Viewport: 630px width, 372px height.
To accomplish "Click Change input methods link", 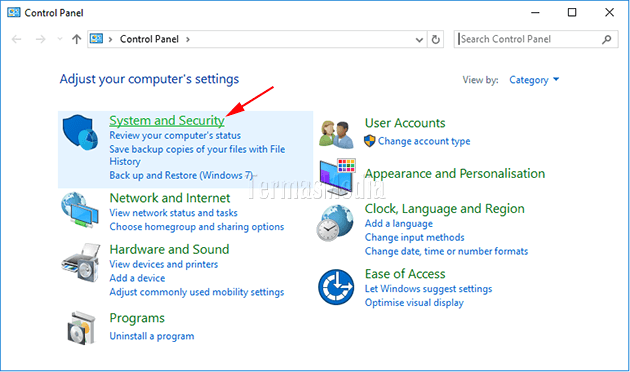I will pyautogui.click(x=415, y=237).
